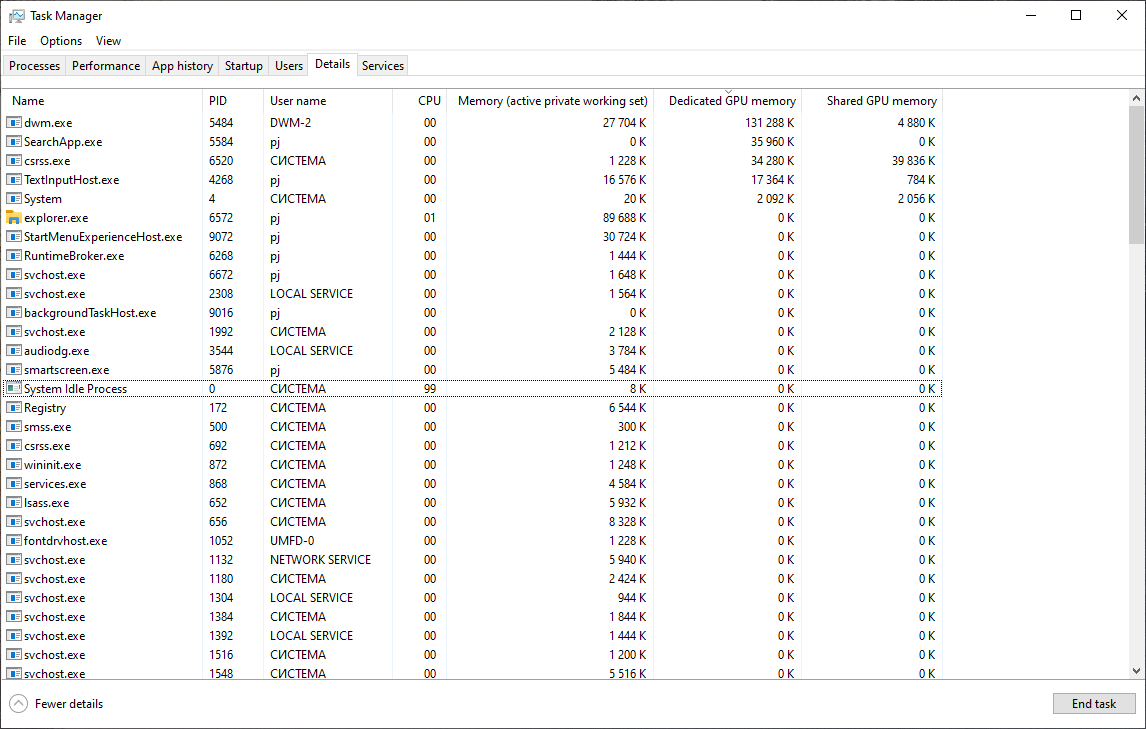
Task: Click the NETWORK SERVICE user name cell
Action: [320, 560]
